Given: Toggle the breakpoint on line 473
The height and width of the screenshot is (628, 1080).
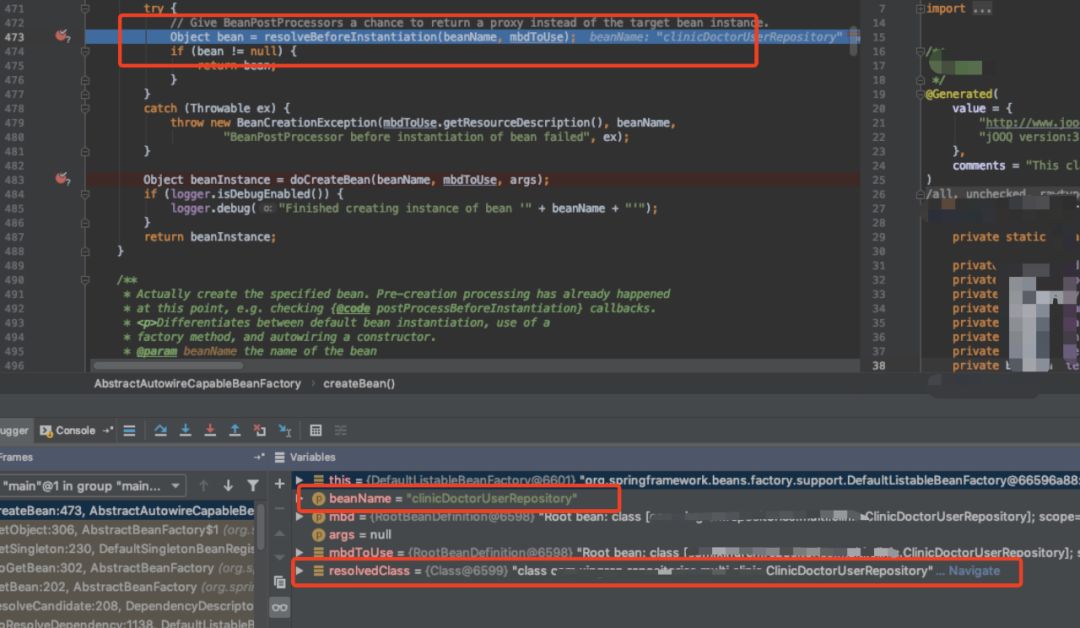Looking at the screenshot, I should click(61, 37).
